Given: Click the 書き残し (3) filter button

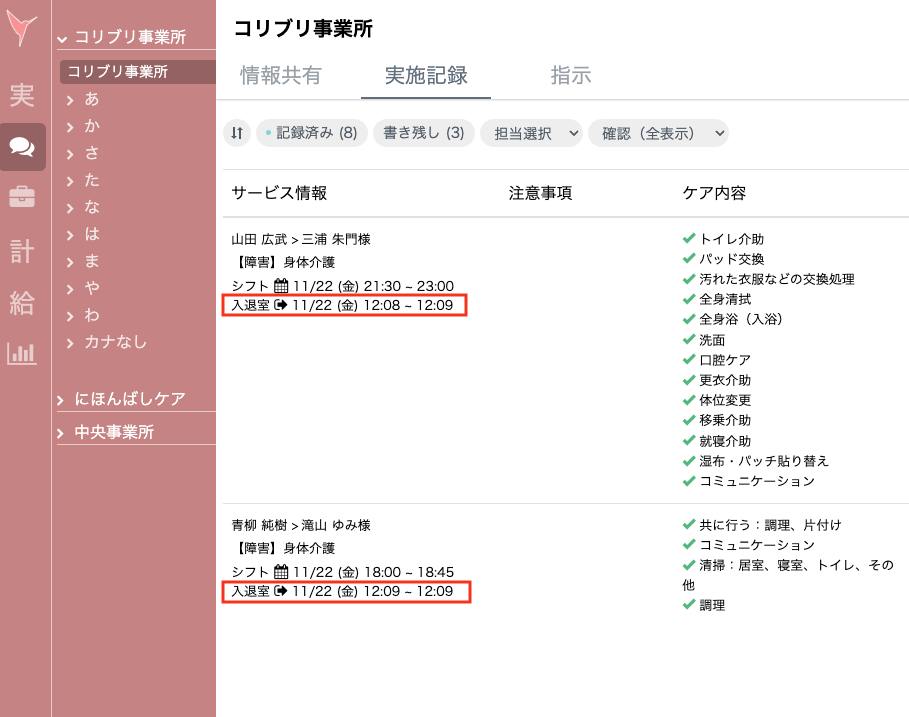Looking at the screenshot, I should [x=424, y=133].
